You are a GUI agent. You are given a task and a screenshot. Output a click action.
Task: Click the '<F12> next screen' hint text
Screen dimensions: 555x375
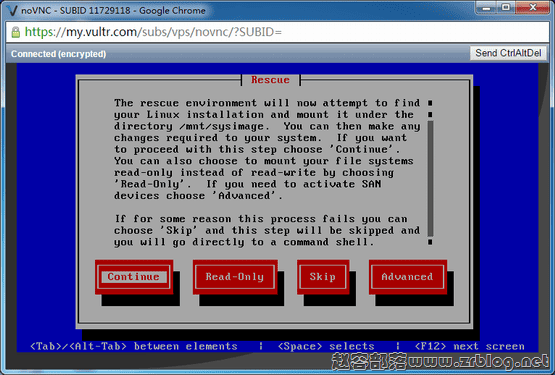pyautogui.click(x=469, y=346)
